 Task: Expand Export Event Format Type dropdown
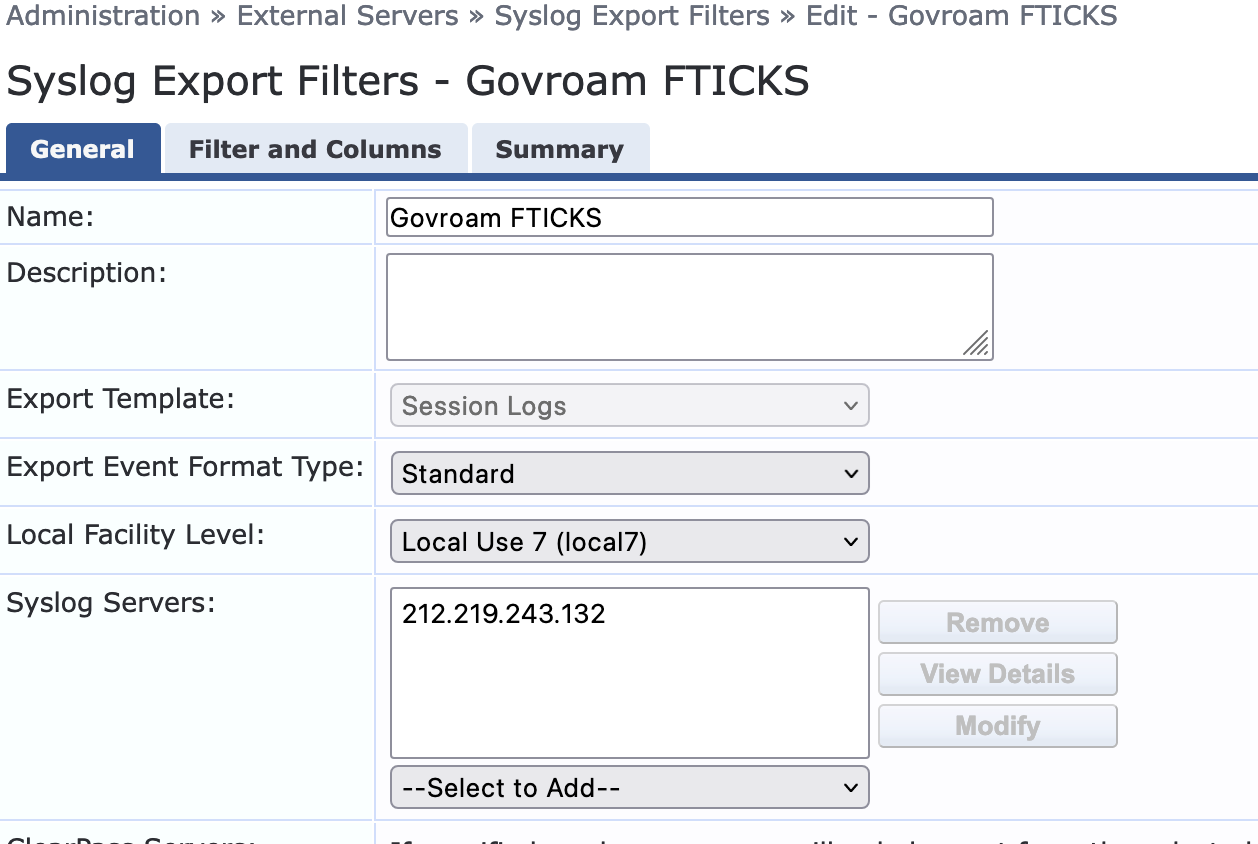coord(629,473)
